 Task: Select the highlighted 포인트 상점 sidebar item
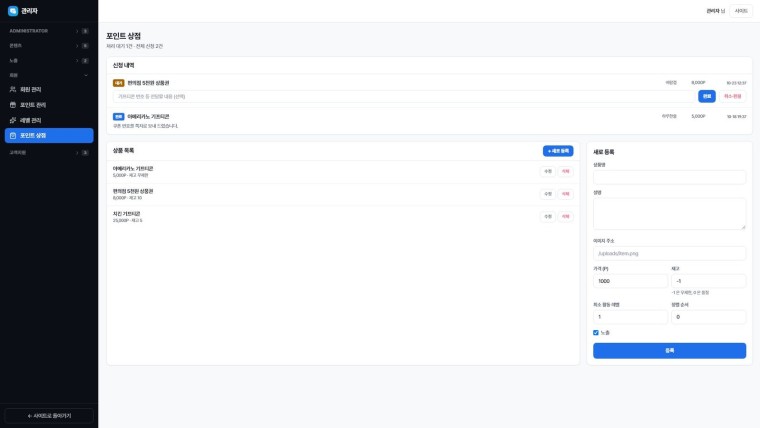pyautogui.click(x=49, y=136)
